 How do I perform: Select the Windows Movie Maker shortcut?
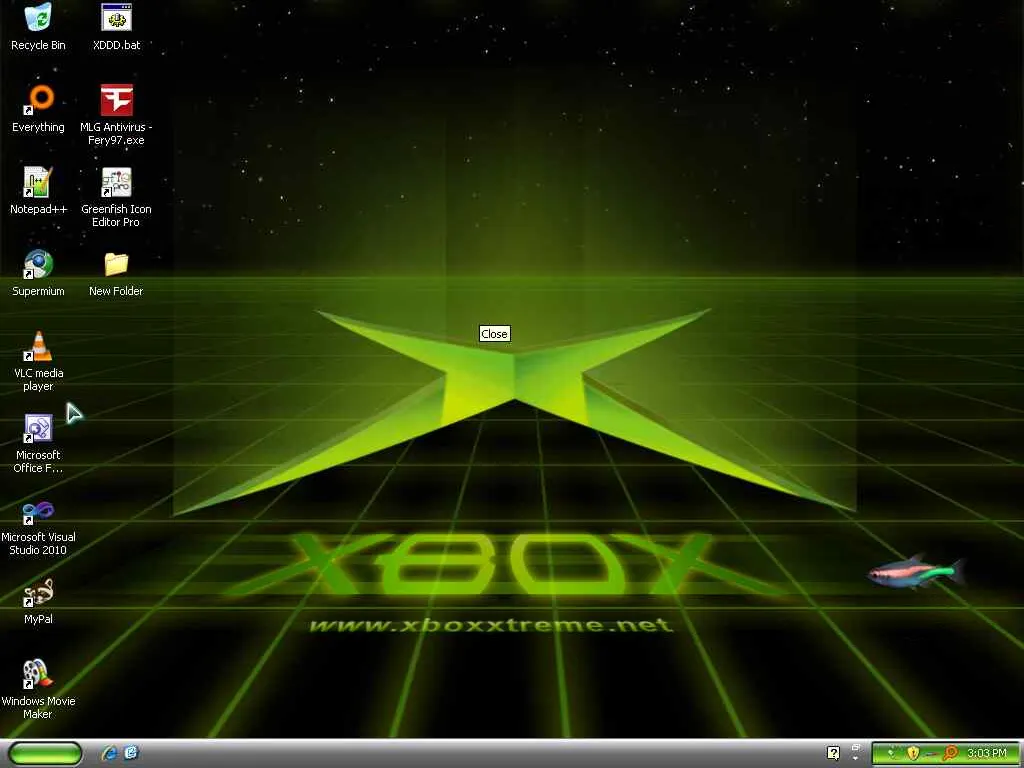38,674
